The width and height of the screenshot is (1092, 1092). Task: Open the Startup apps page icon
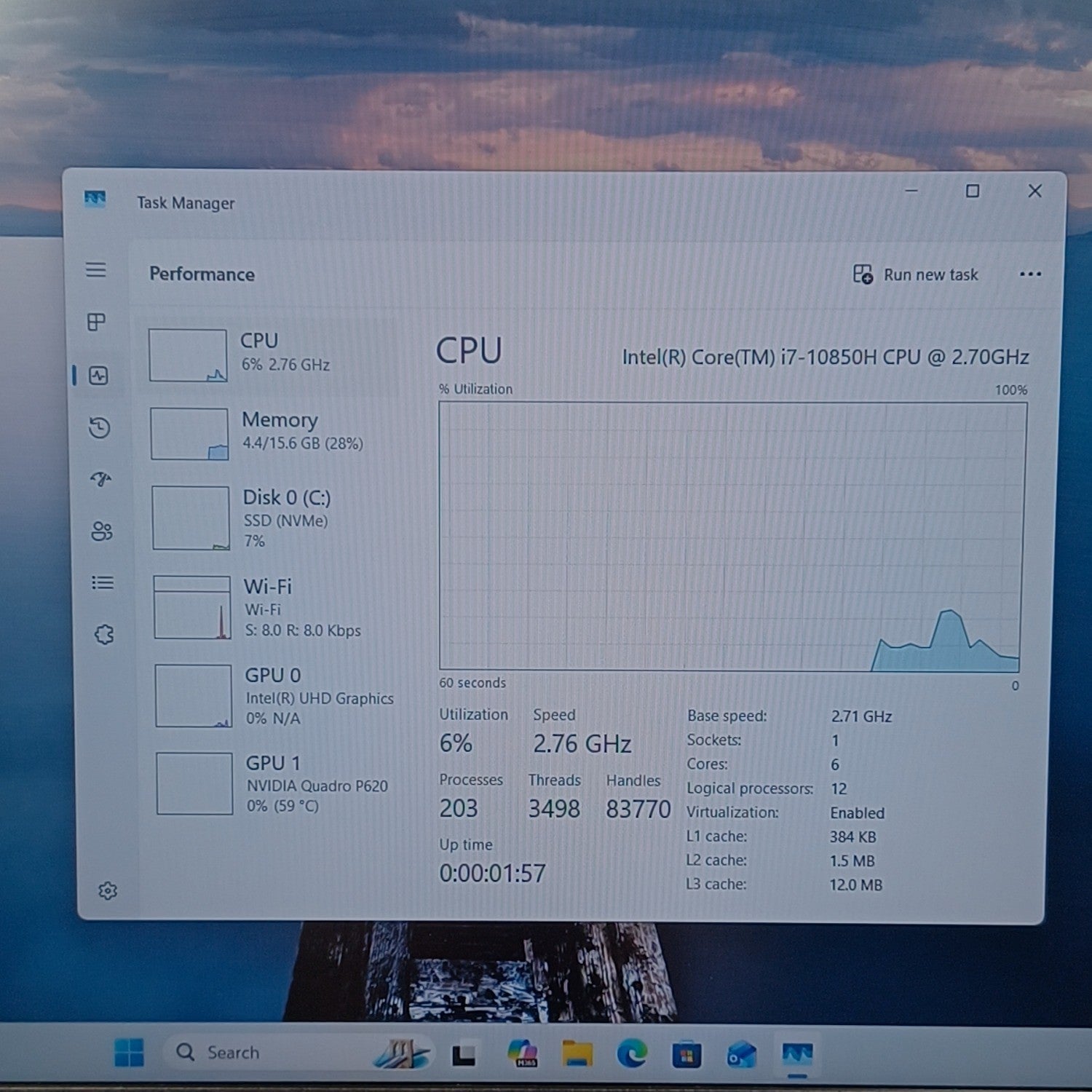(x=101, y=479)
